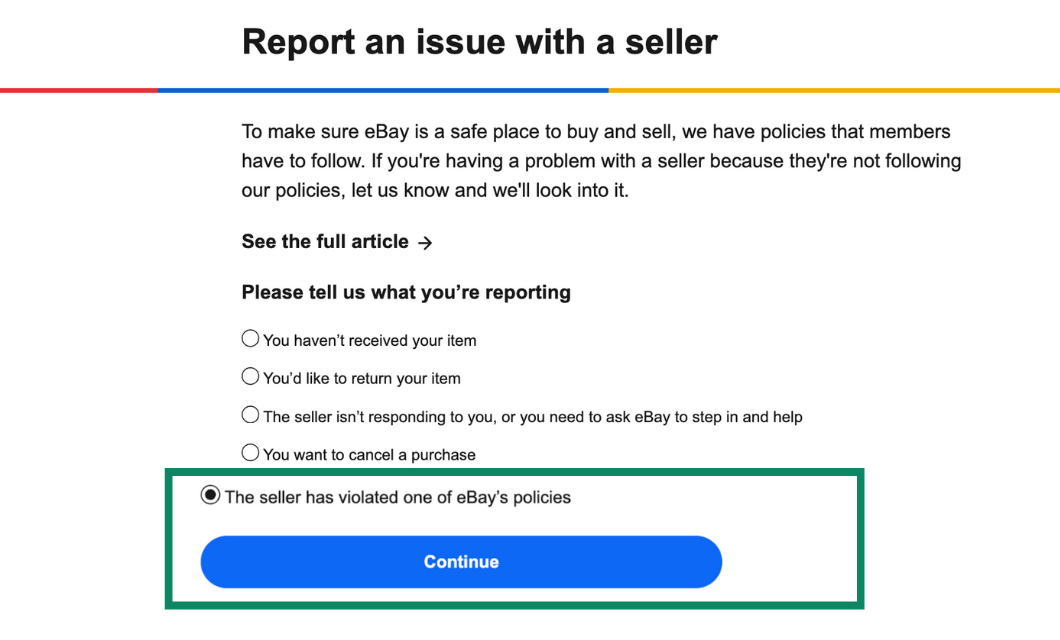Open 'See the full article' link

[324, 241]
